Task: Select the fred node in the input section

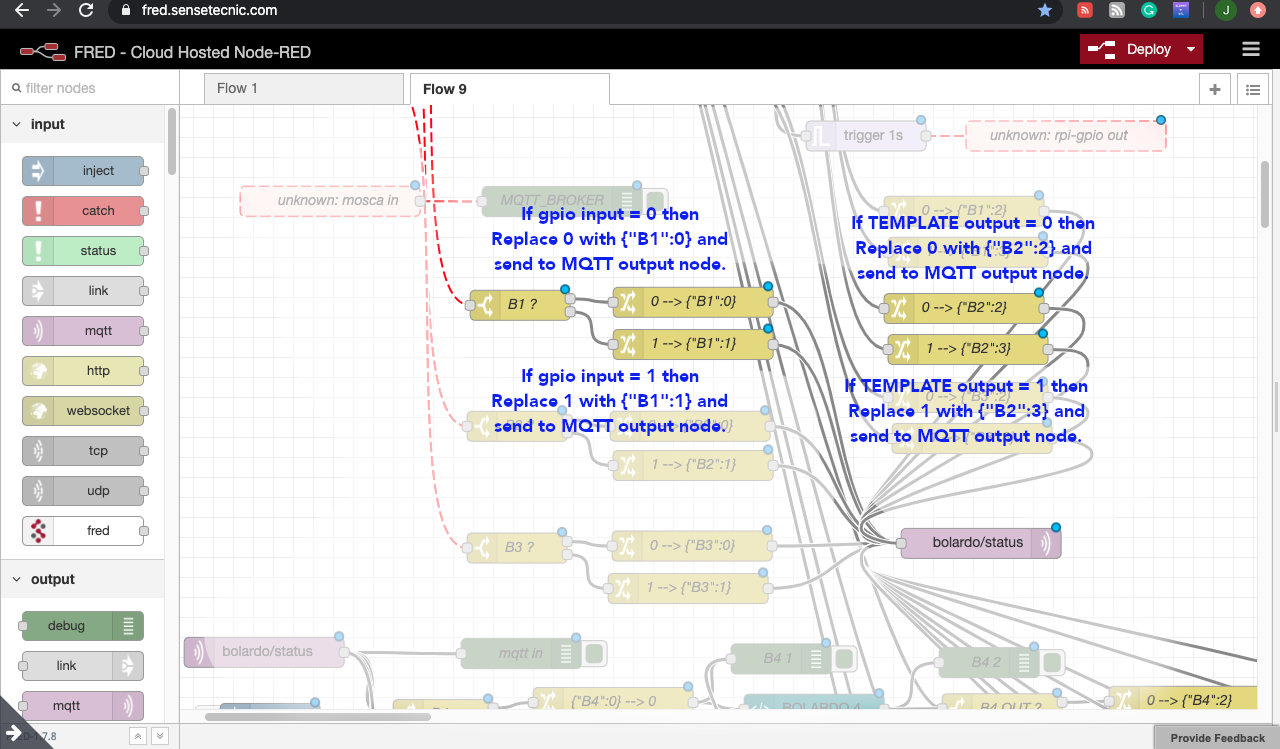Action: (83, 530)
